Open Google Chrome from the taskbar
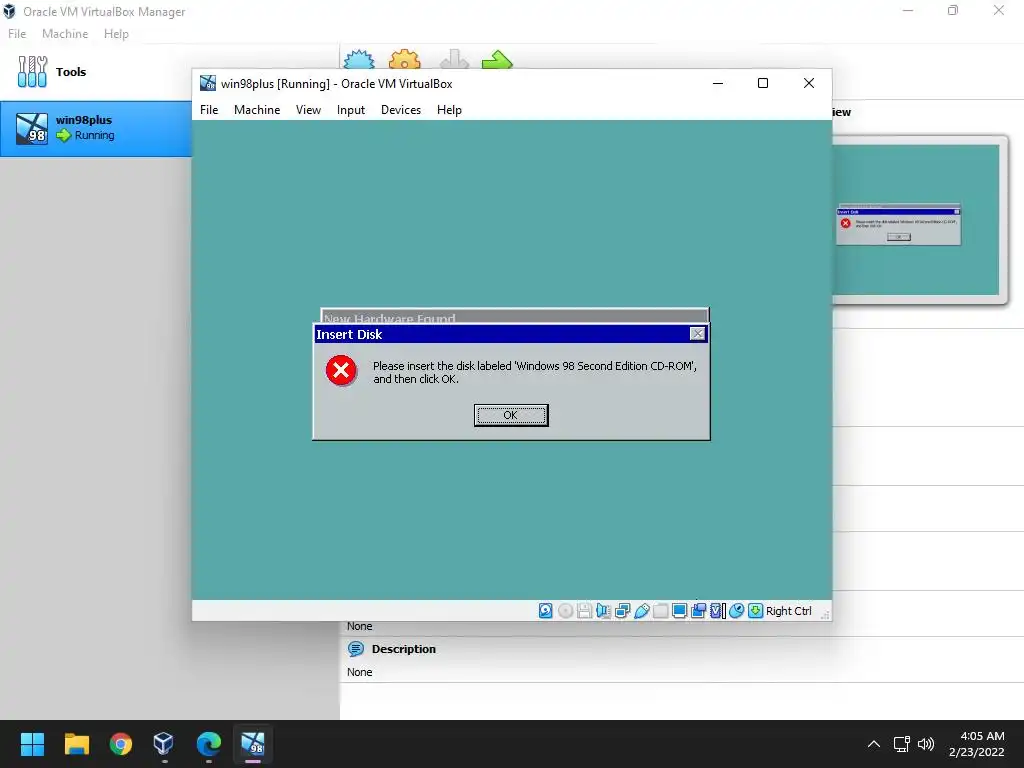Screen dimensions: 1024x768 coord(120,744)
